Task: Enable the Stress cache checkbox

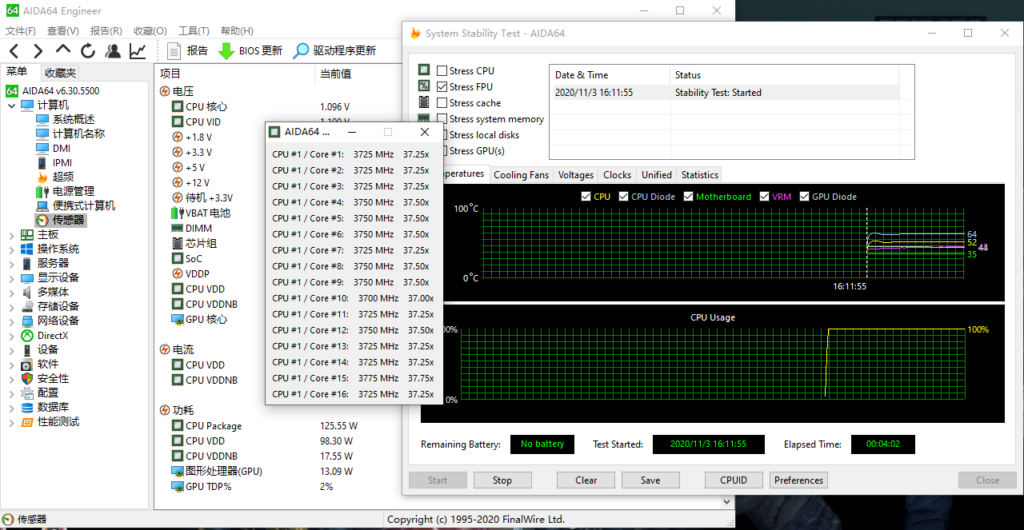Action: coord(442,102)
